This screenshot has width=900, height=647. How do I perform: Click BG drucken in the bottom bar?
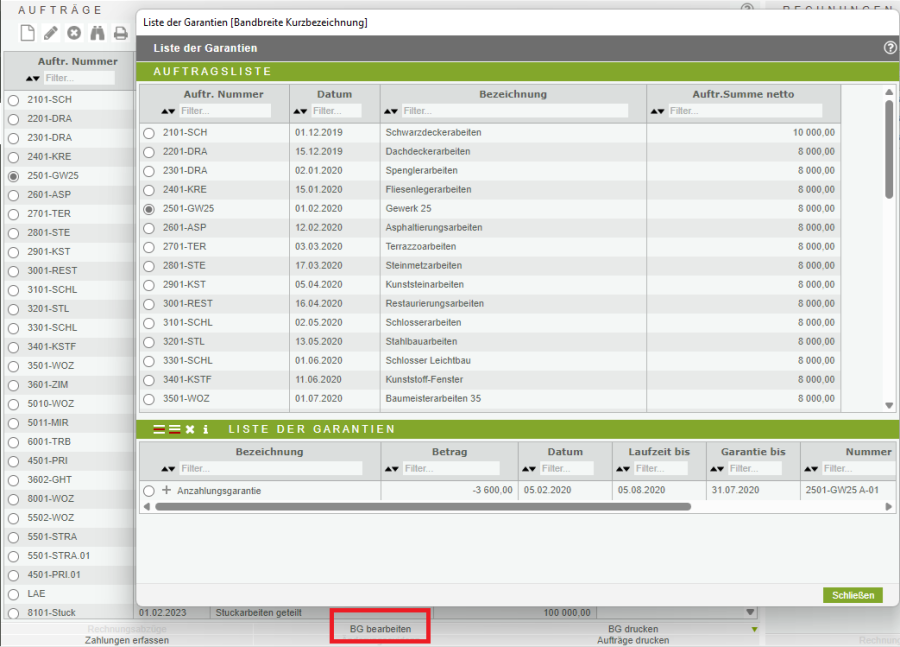pyautogui.click(x=633, y=629)
